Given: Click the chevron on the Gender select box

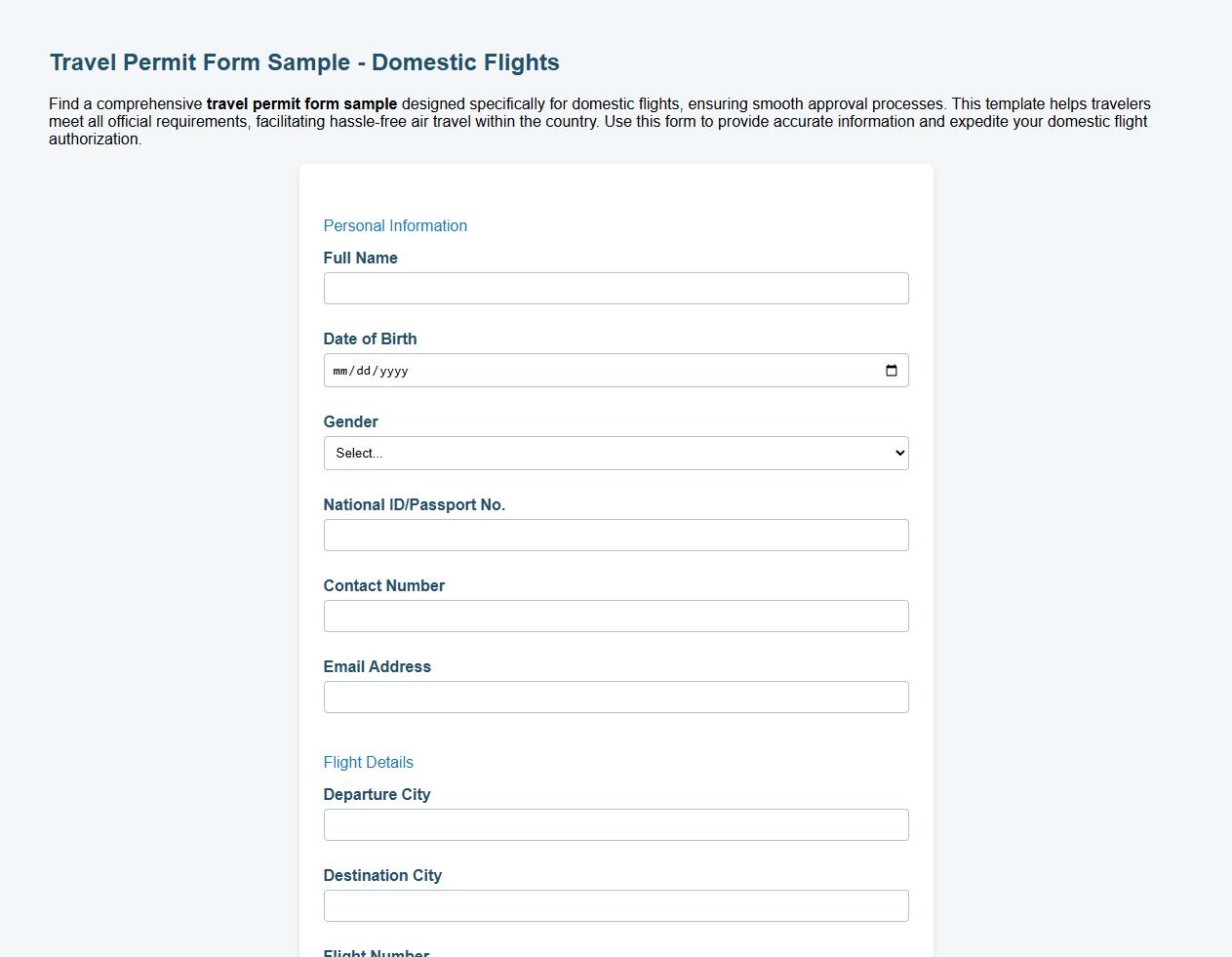Looking at the screenshot, I should (897, 453).
